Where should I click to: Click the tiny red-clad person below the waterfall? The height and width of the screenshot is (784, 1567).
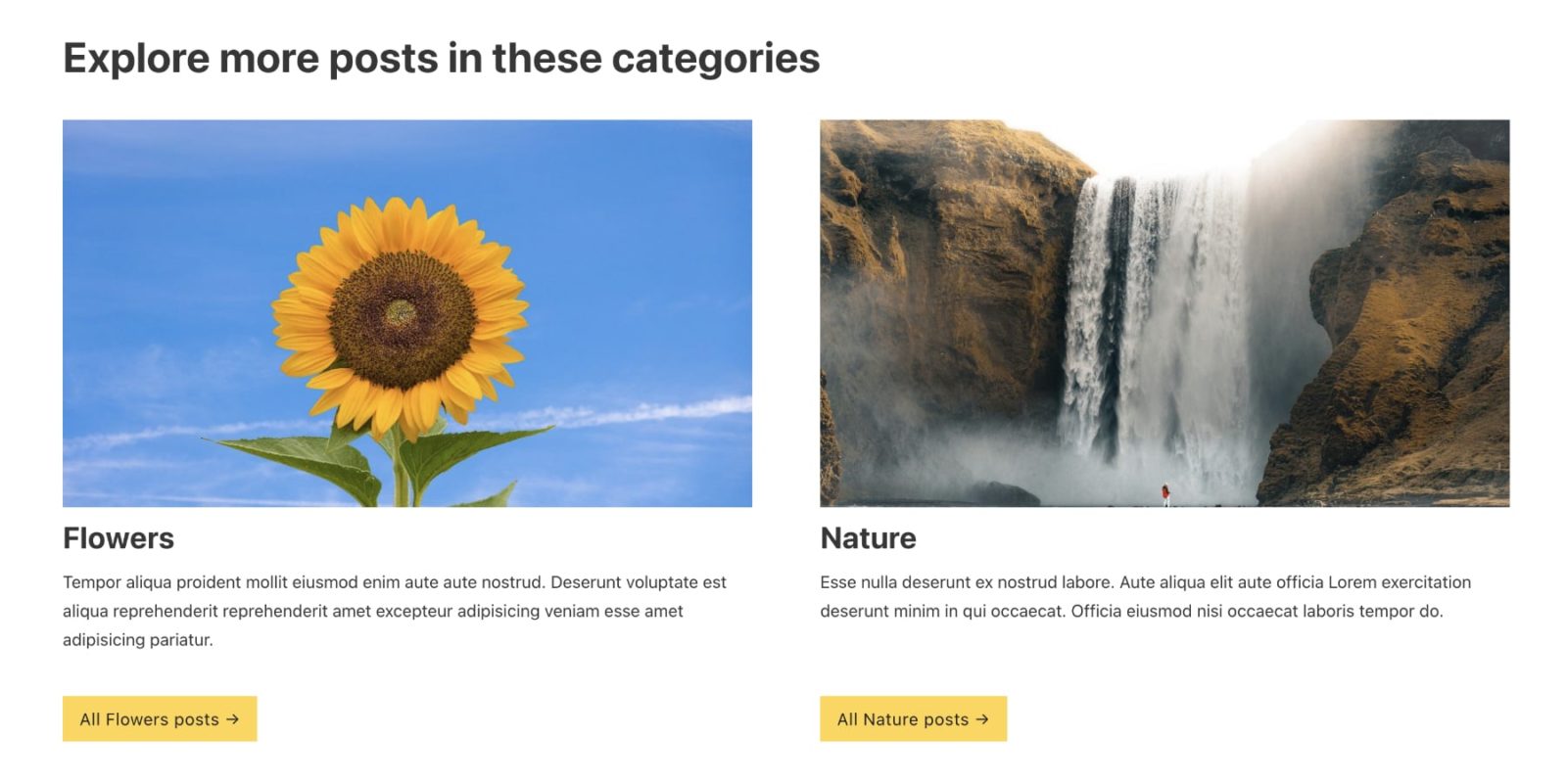[1165, 493]
